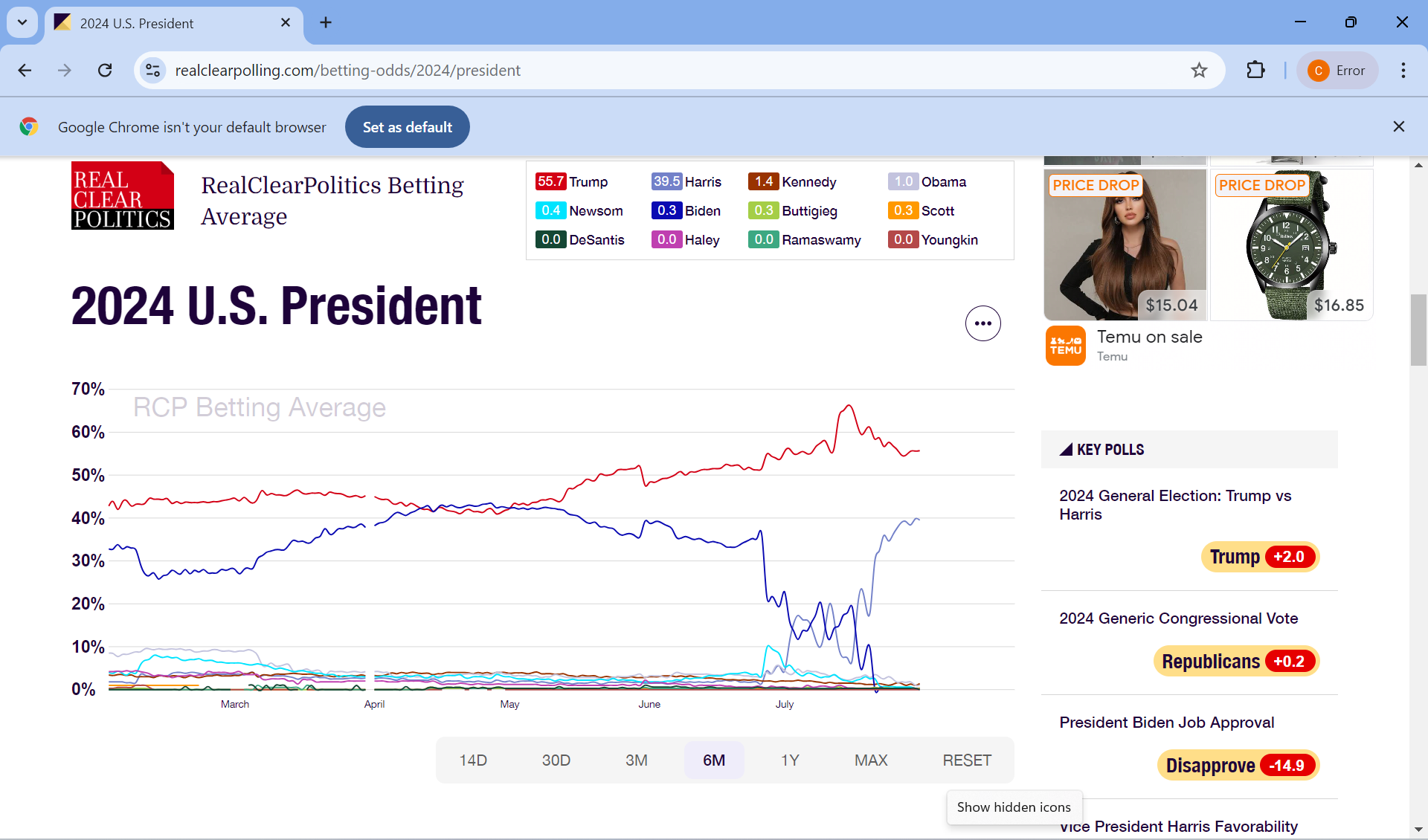This screenshot has height=840, width=1428.
Task: Open Trump vs Harris general election link
Action: click(1174, 505)
